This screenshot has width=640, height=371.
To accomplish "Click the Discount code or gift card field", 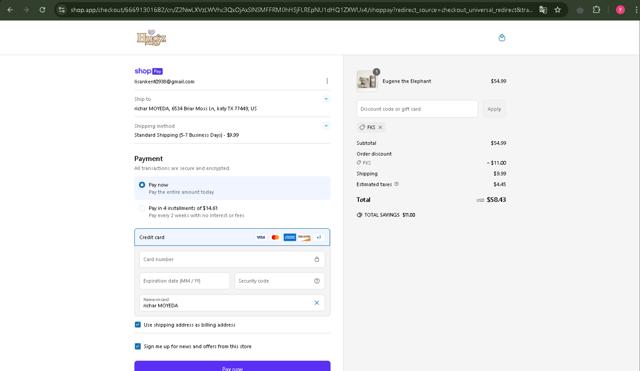I will click(417, 109).
